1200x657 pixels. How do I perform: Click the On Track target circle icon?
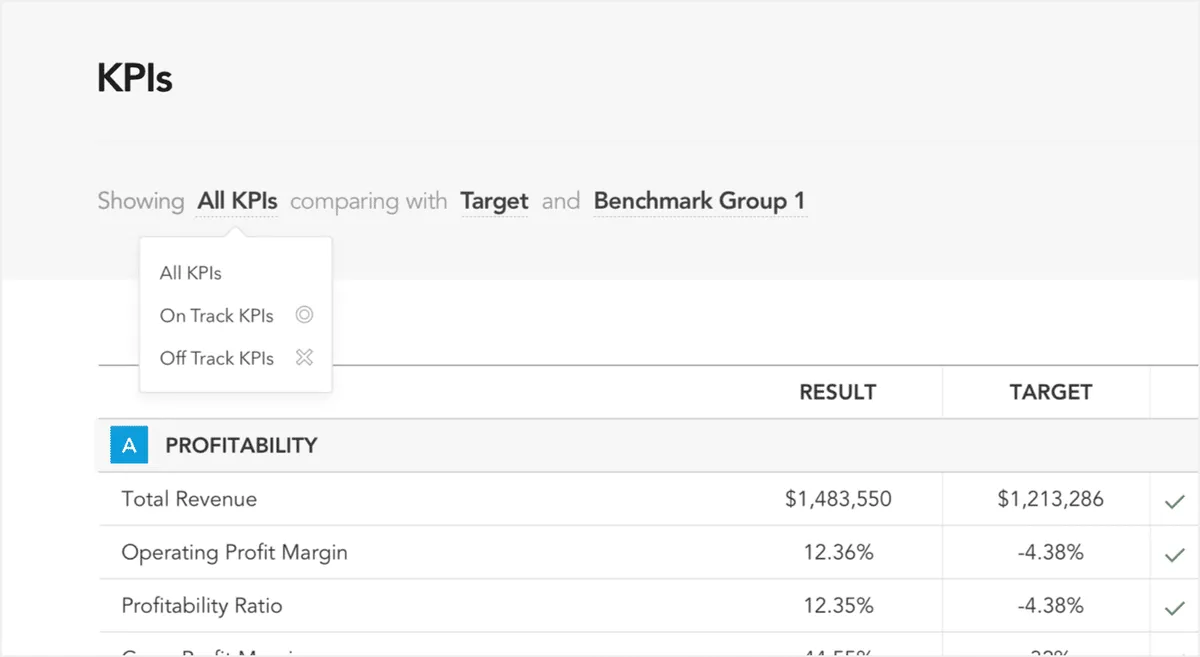click(x=305, y=315)
